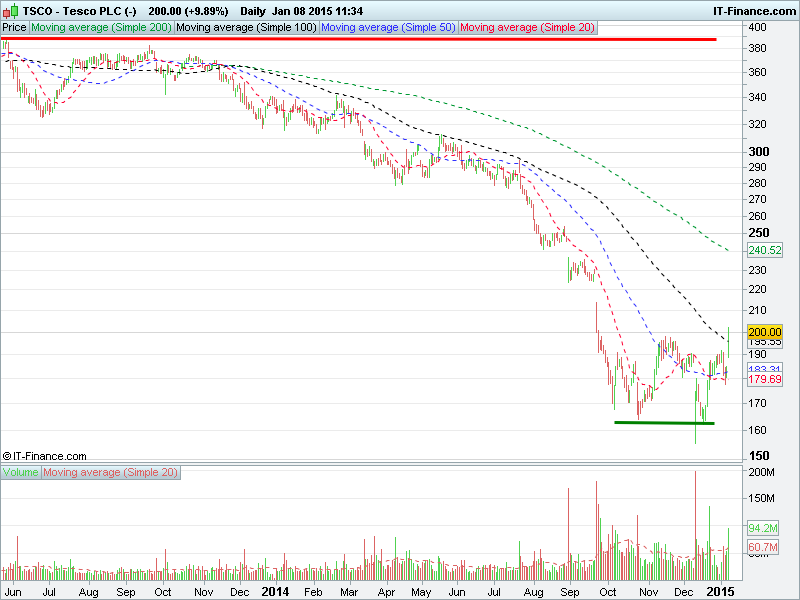This screenshot has height=600, width=800.
Task: Select Moving average (Simple 100) legend label
Action: (x=246, y=28)
